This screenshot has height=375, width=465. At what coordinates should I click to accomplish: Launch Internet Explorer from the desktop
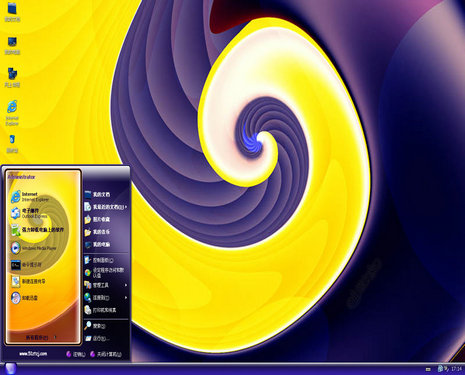tap(12, 112)
